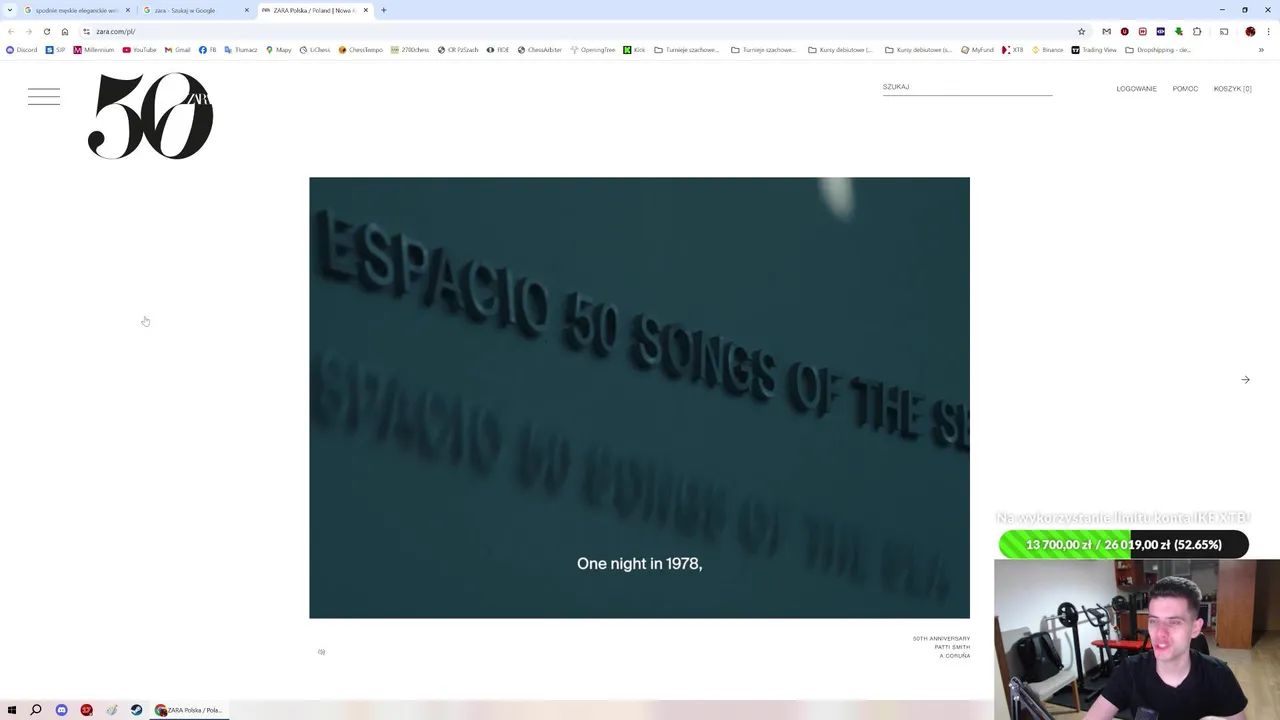Click the Espacio 50 Songs video
This screenshot has width=1280, height=720.
click(x=639, y=398)
